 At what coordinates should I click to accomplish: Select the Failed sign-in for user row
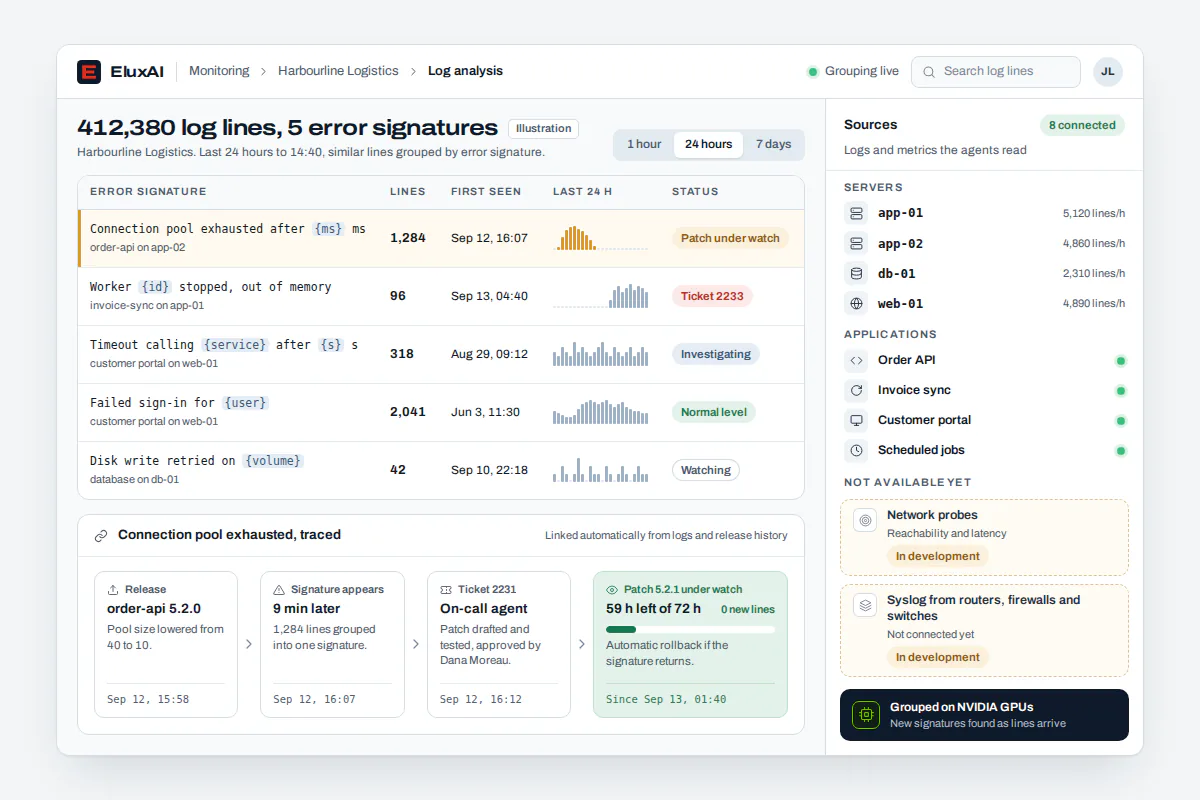441,412
